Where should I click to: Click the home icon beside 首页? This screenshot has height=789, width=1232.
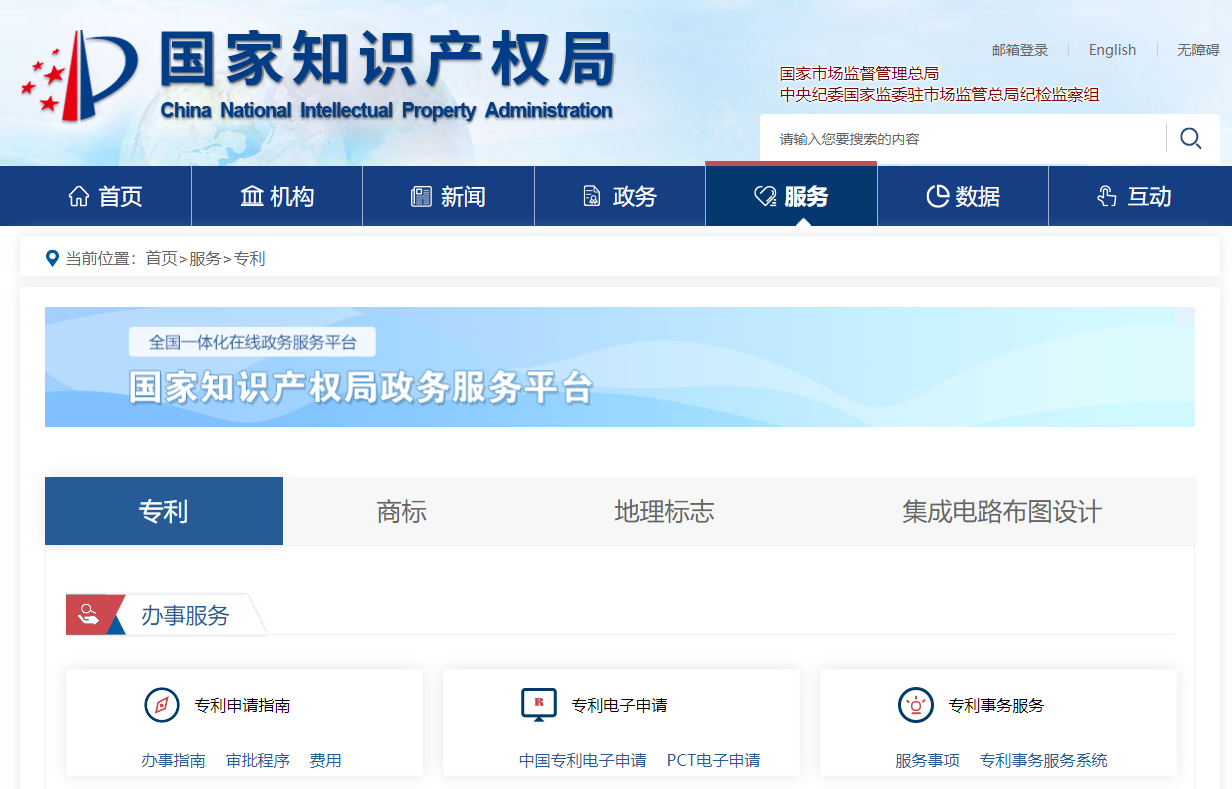pyautogui.click(x=79, y=196)
